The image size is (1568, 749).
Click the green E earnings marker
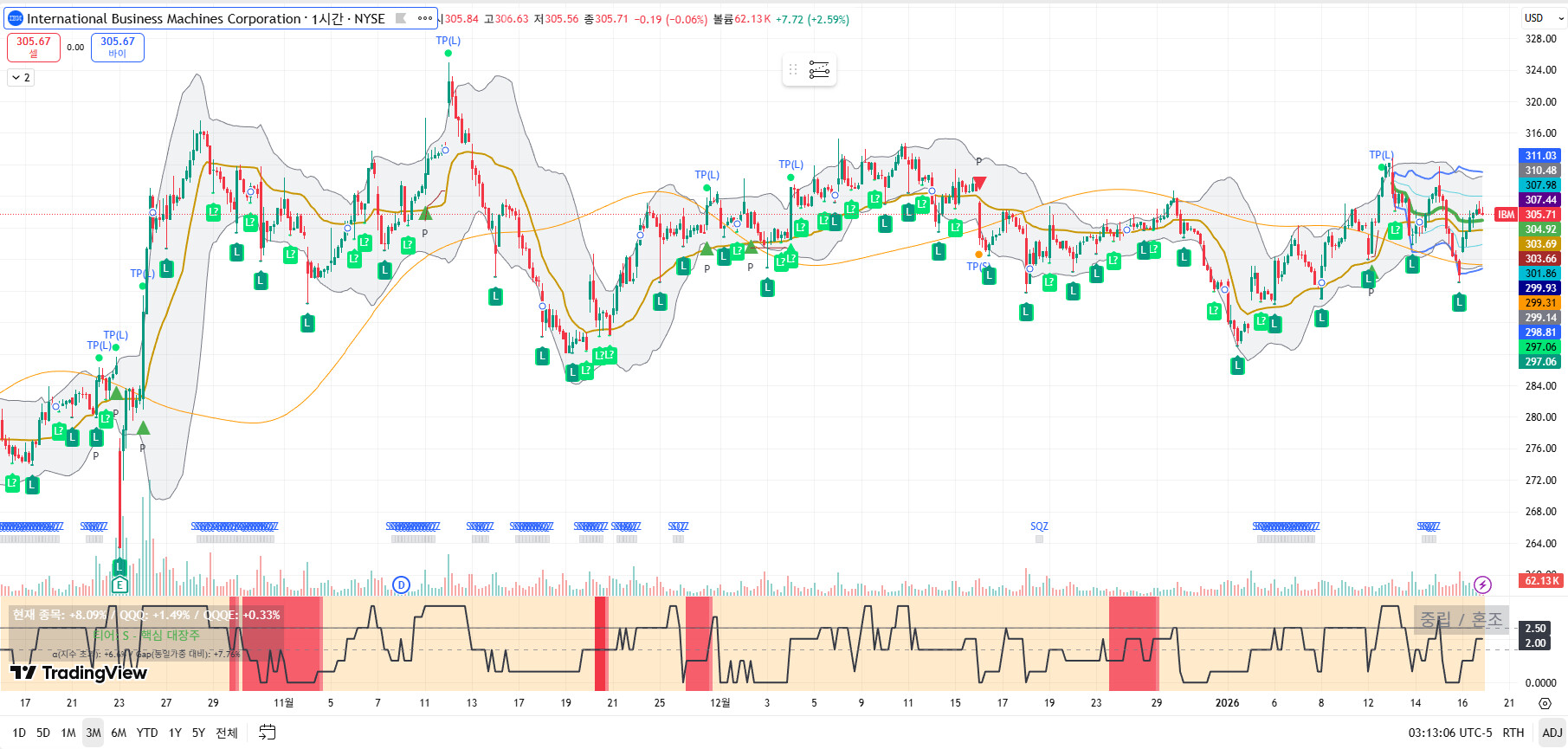pyautogui.click(x=119, y=584)
